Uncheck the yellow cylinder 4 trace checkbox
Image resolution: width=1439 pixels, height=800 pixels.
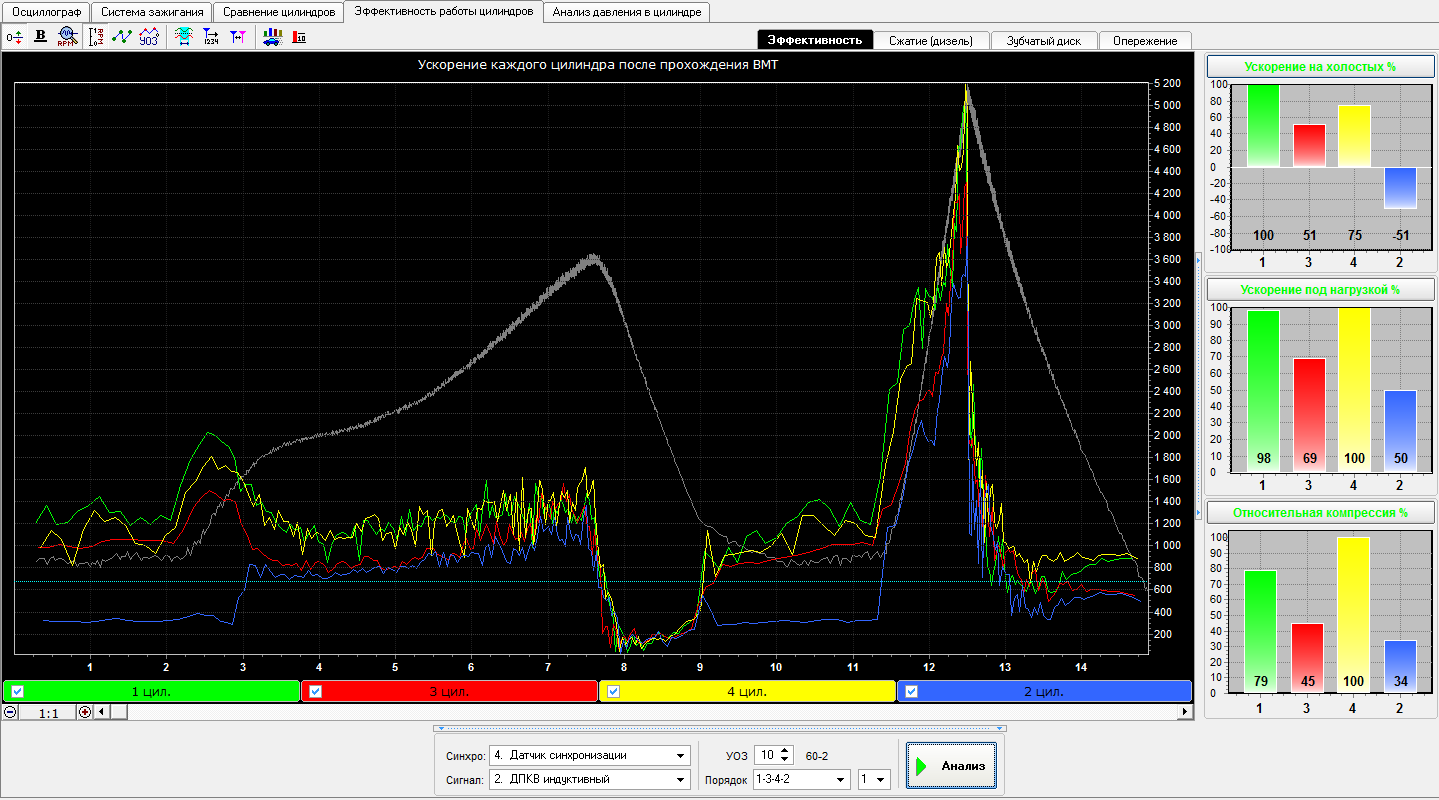(x=613, y=691)
